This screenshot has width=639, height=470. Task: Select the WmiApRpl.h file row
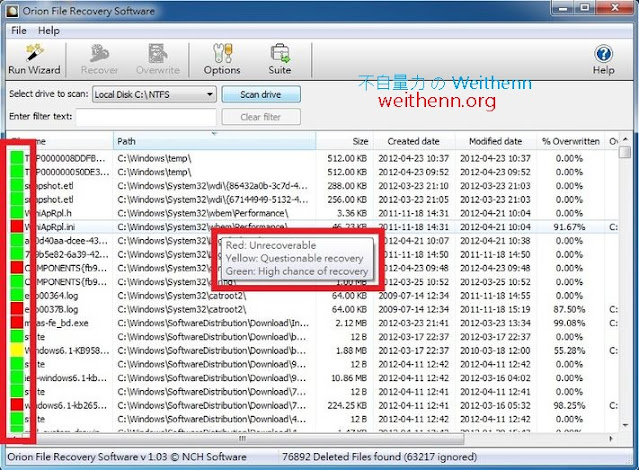312,213
